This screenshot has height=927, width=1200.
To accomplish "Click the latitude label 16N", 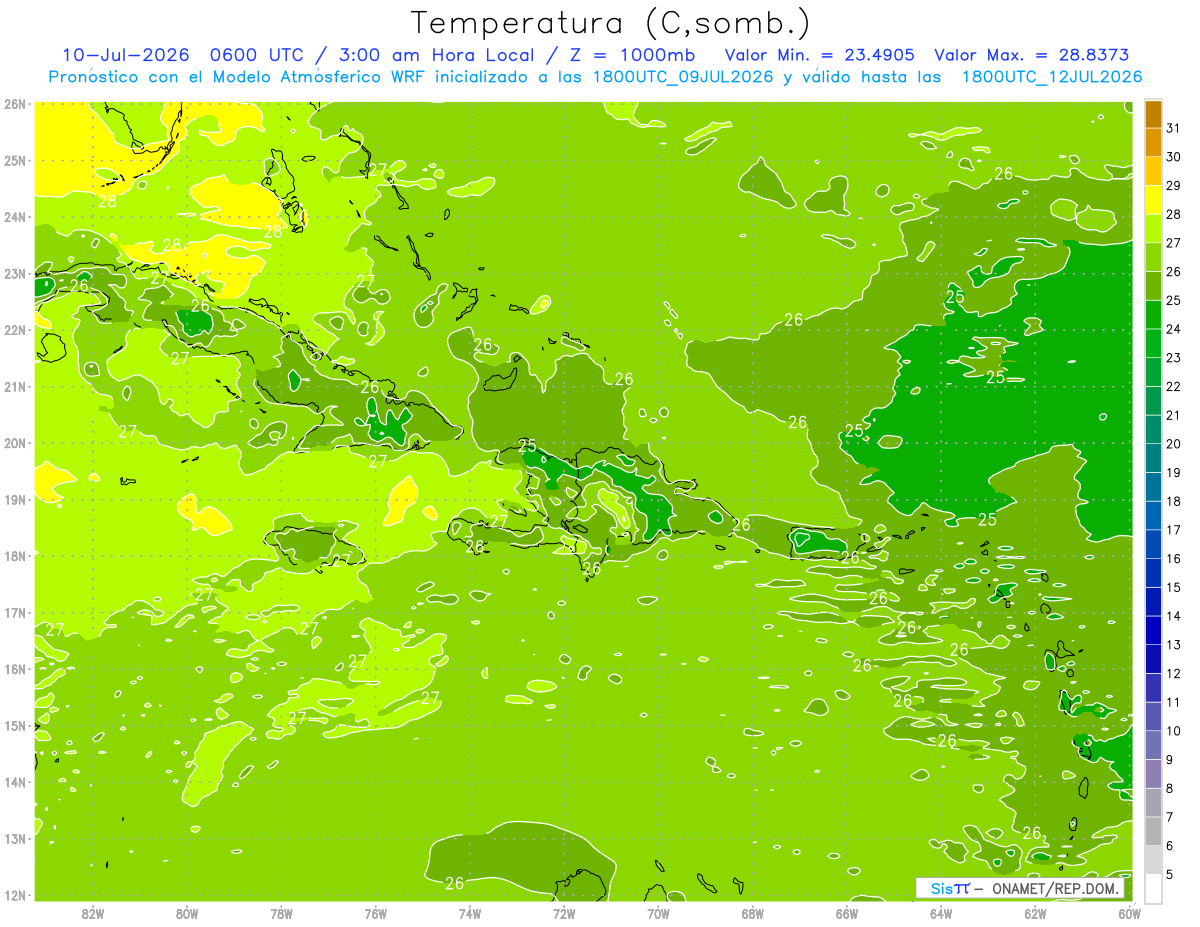I will click(14, 668).
